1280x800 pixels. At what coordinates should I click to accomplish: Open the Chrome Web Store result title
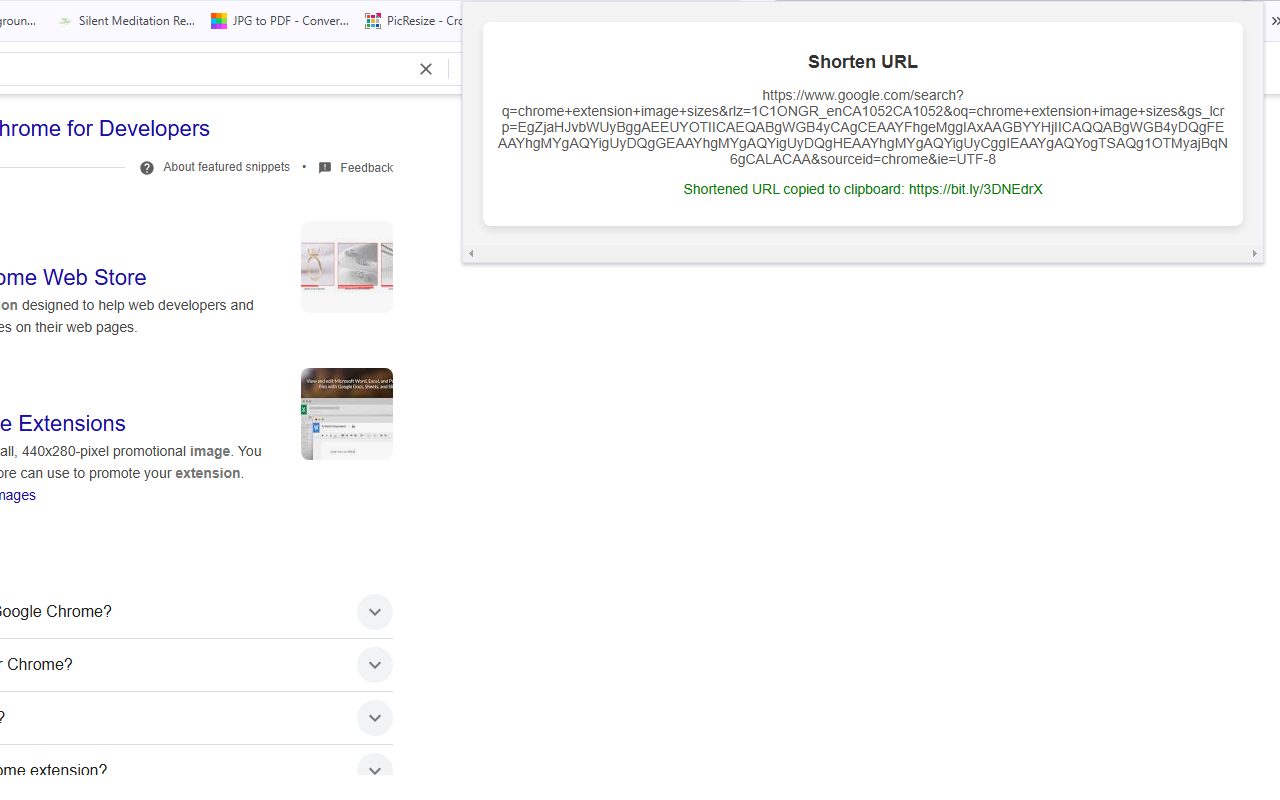73,277
